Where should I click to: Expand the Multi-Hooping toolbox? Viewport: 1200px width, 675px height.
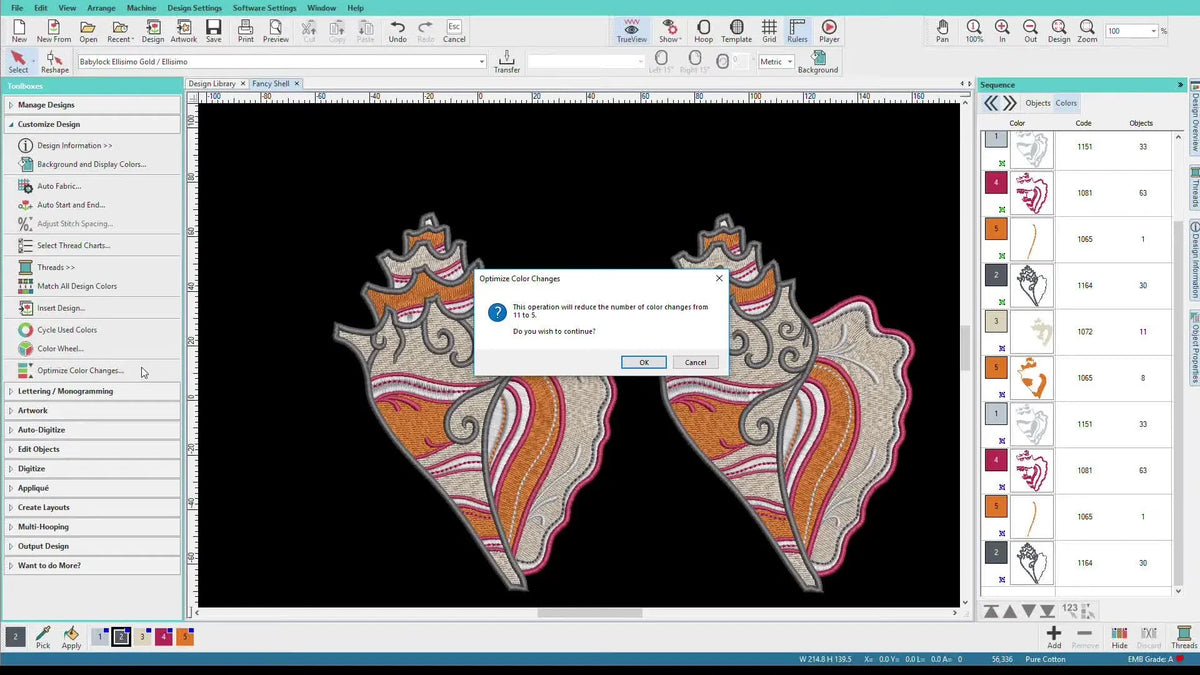click(x=92, y=527)
